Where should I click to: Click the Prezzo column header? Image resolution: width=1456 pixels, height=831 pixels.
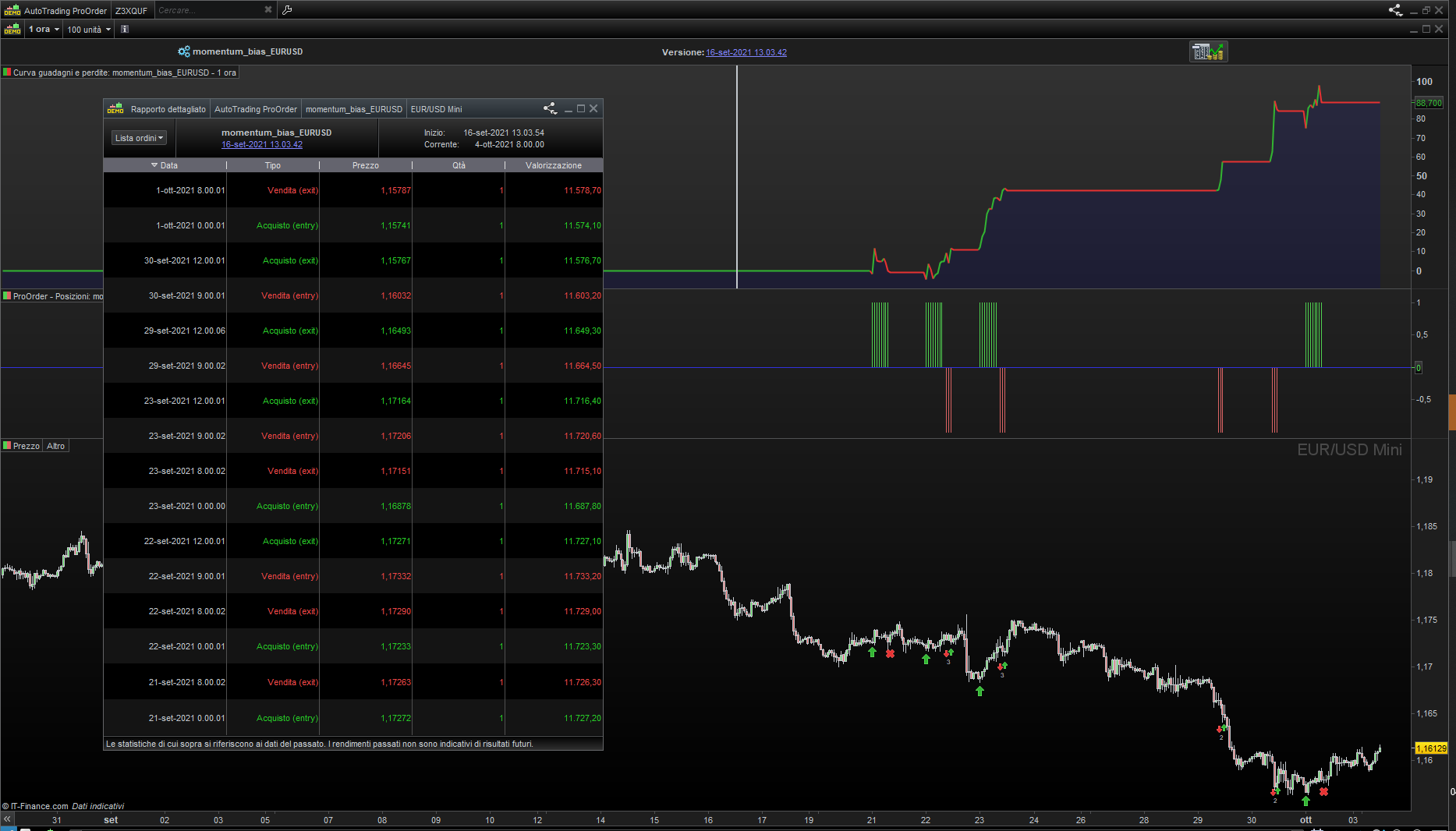[365, 165]
